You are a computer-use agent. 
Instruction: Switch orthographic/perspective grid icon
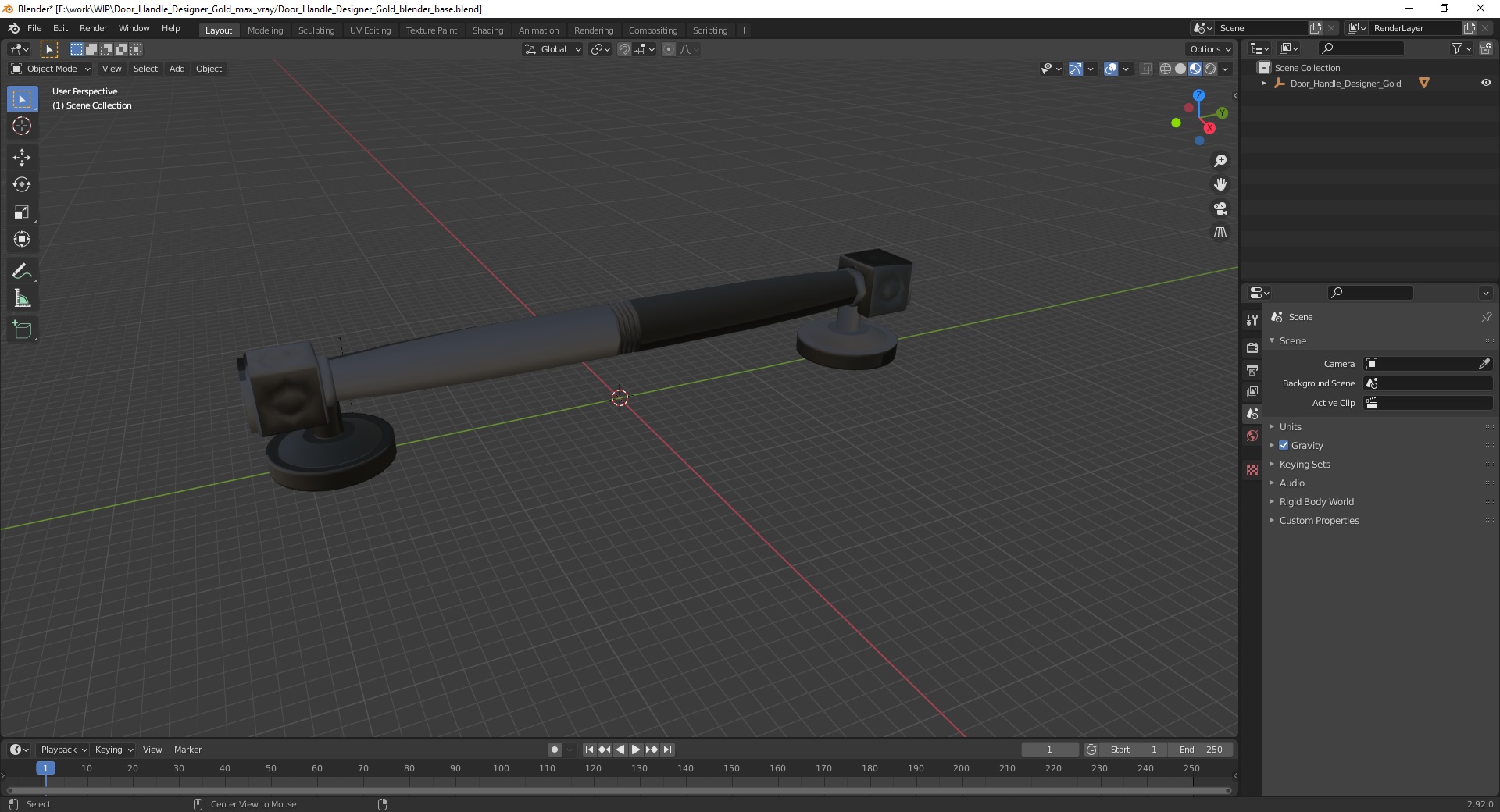coord(1220,233)
